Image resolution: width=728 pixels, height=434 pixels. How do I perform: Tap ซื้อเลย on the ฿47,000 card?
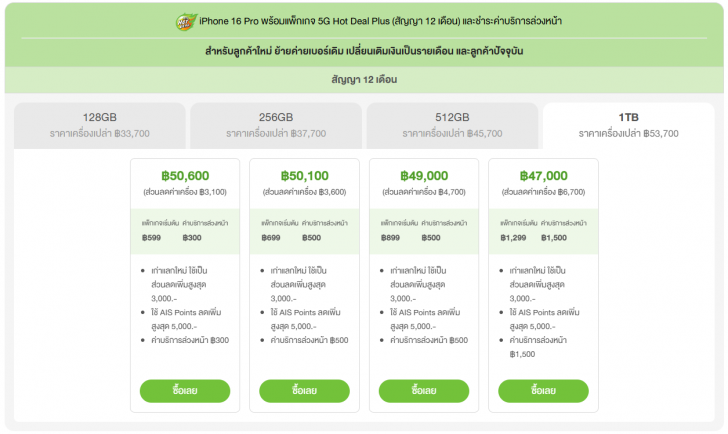coord(544,390)
